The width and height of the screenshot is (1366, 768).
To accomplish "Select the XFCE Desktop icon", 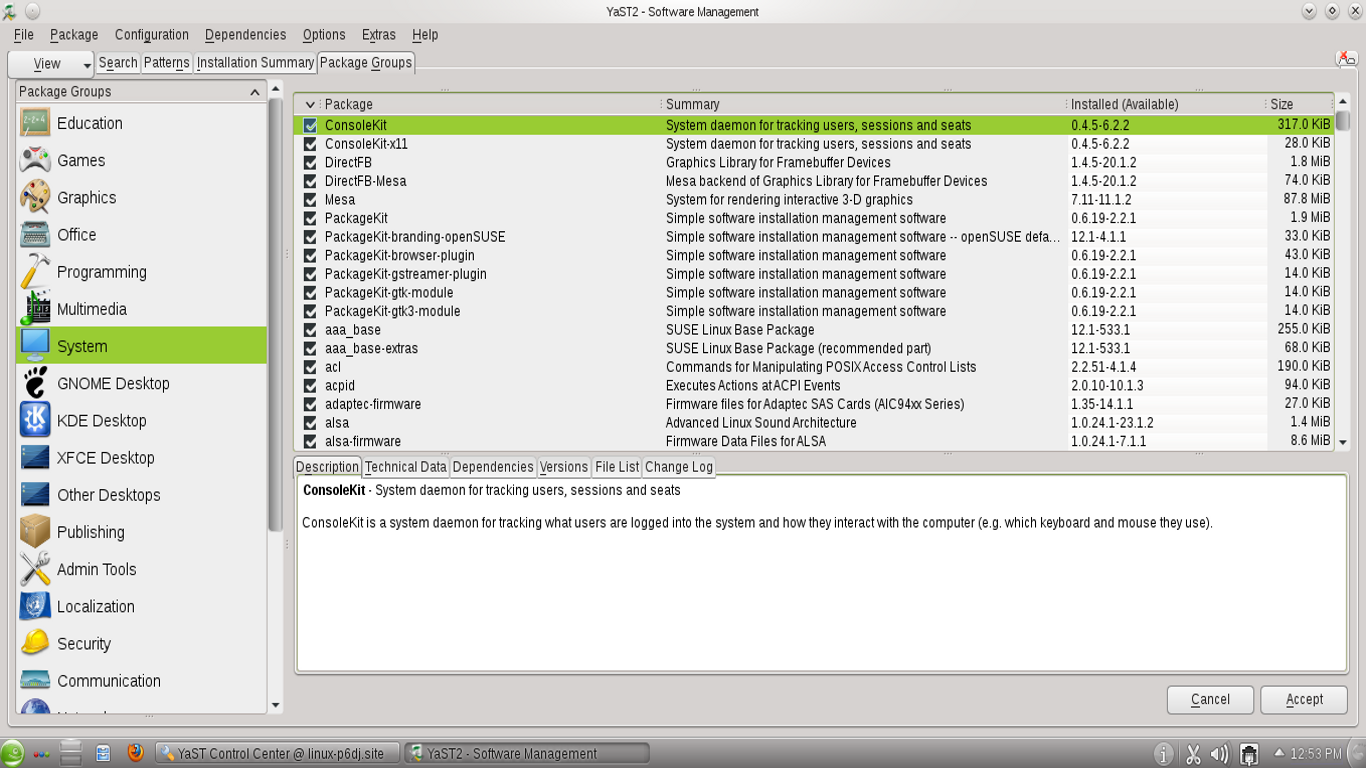I will [x=35, y=457].
